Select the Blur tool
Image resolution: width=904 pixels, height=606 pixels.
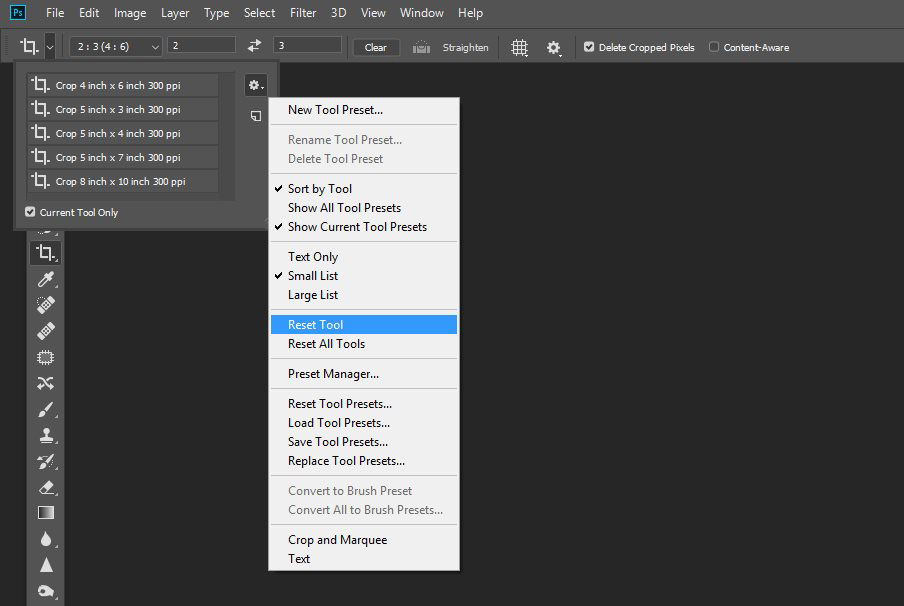[x=45, y=538]
